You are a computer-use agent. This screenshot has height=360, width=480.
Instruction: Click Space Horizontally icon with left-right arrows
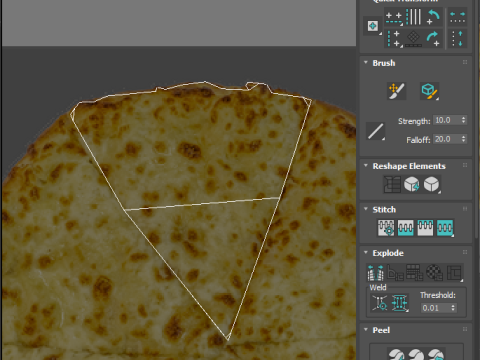click(x=457, y=17)
